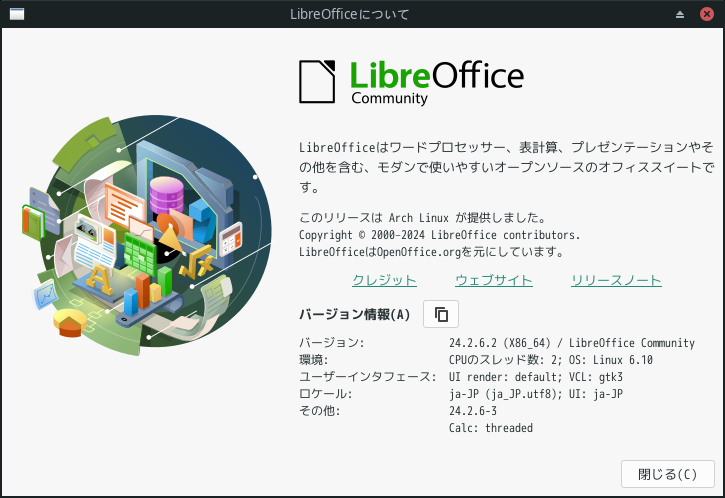Click the Copyright 2000-2024 contributors line
The width and height of the screenshot is (725, 498).
tap(439, 234)
